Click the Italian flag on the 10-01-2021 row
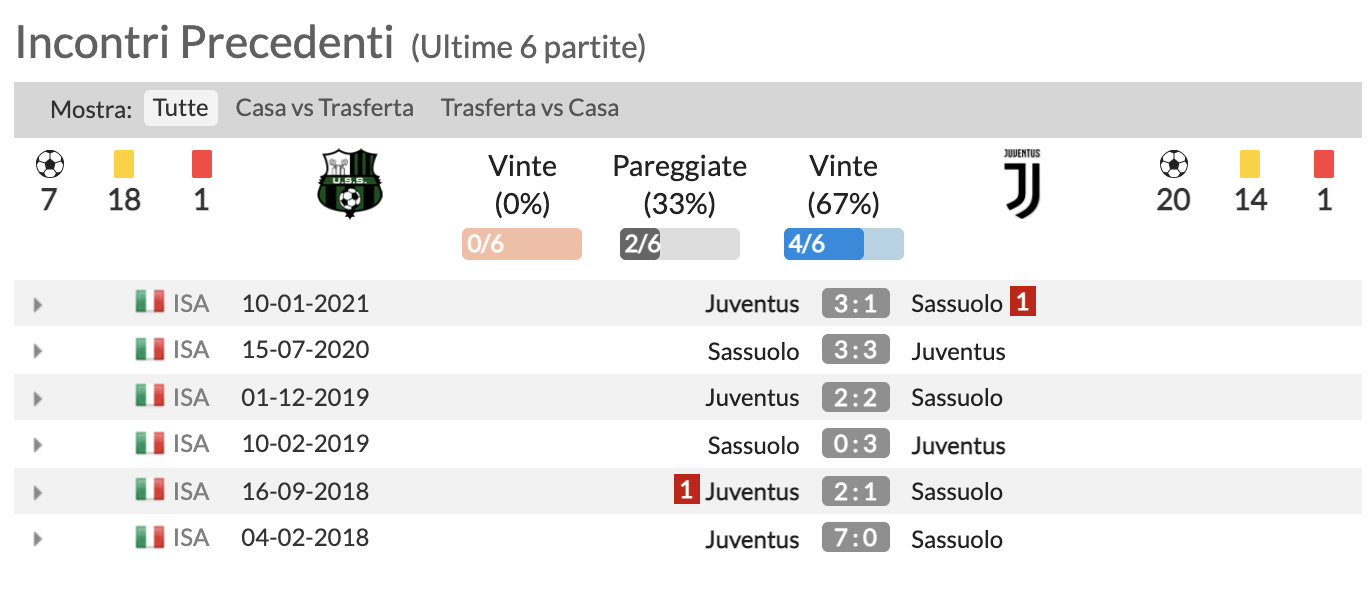Viewport: 1370px width, 592px height. [x=150, y=302]
